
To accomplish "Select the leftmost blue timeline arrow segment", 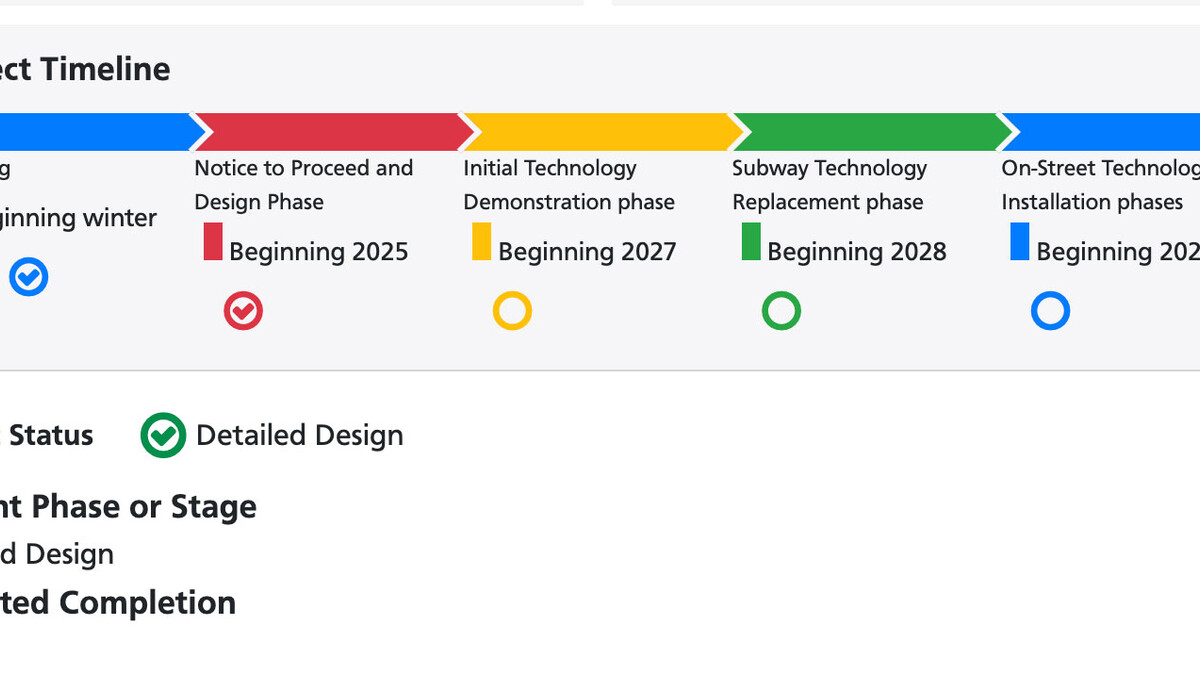I will 98,132.
